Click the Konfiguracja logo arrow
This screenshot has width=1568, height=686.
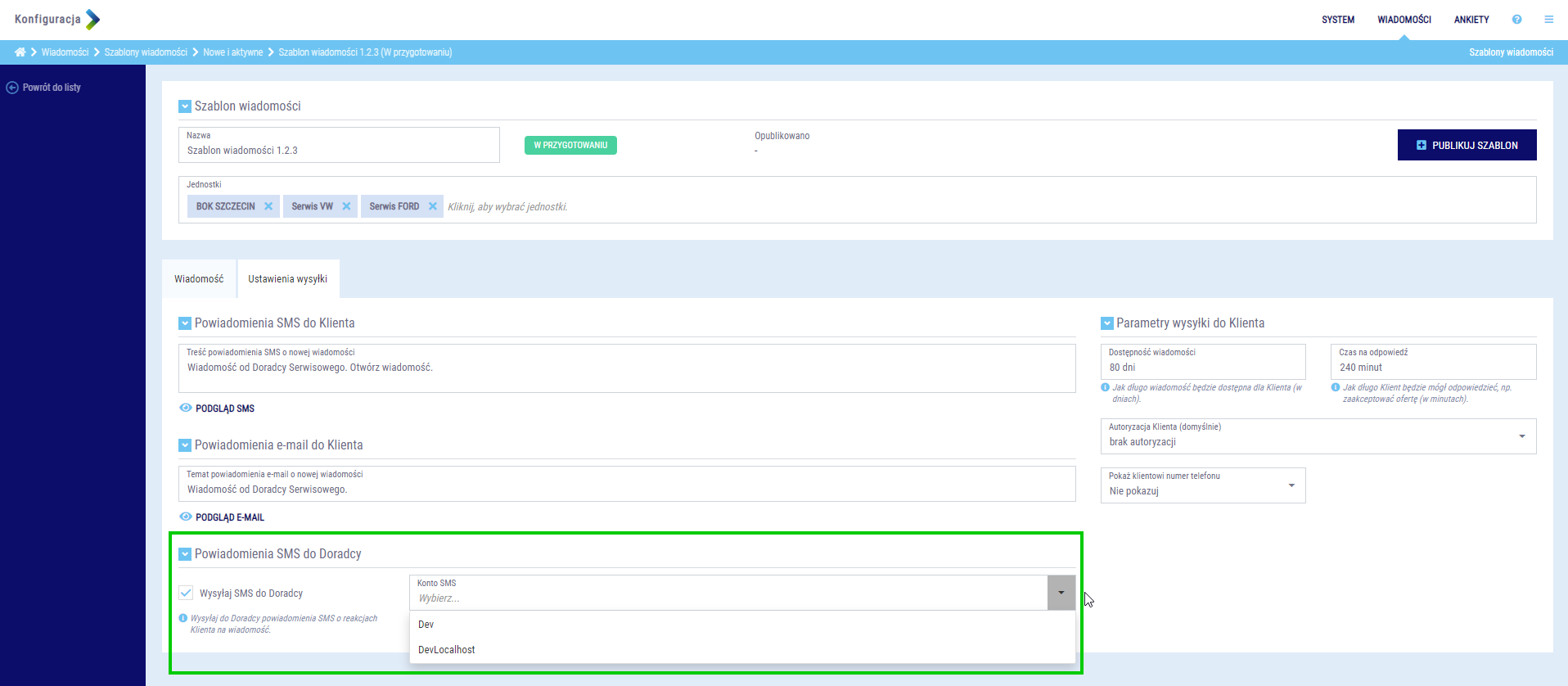tap(92, 20)
